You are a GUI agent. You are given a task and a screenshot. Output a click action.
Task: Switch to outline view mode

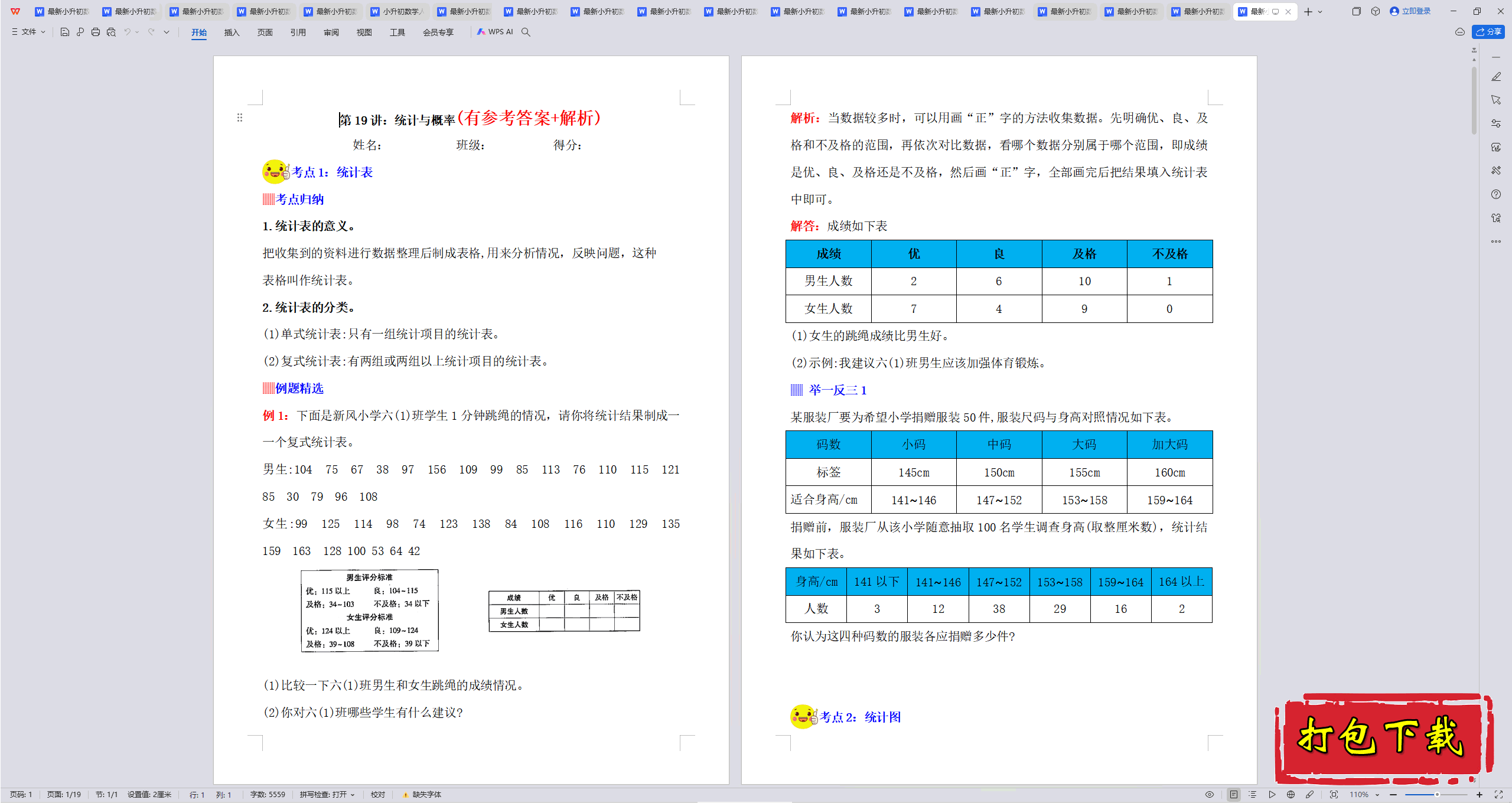1252,795
